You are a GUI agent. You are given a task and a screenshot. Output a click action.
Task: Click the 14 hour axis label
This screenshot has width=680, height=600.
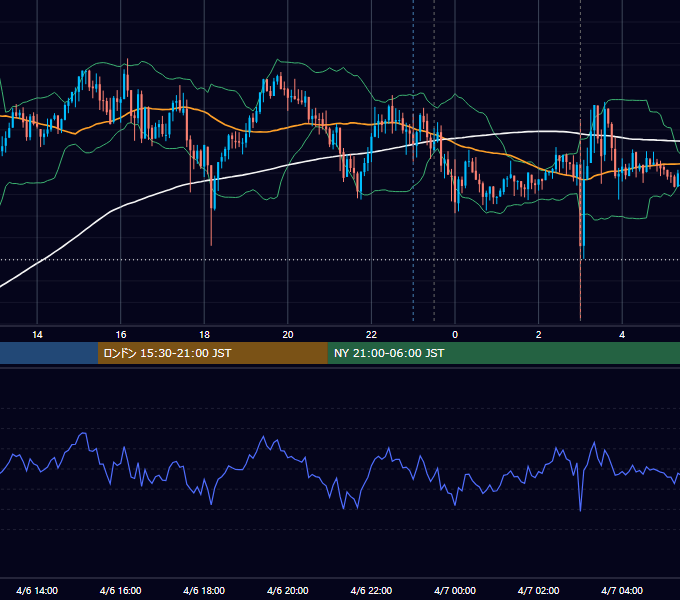37,335
